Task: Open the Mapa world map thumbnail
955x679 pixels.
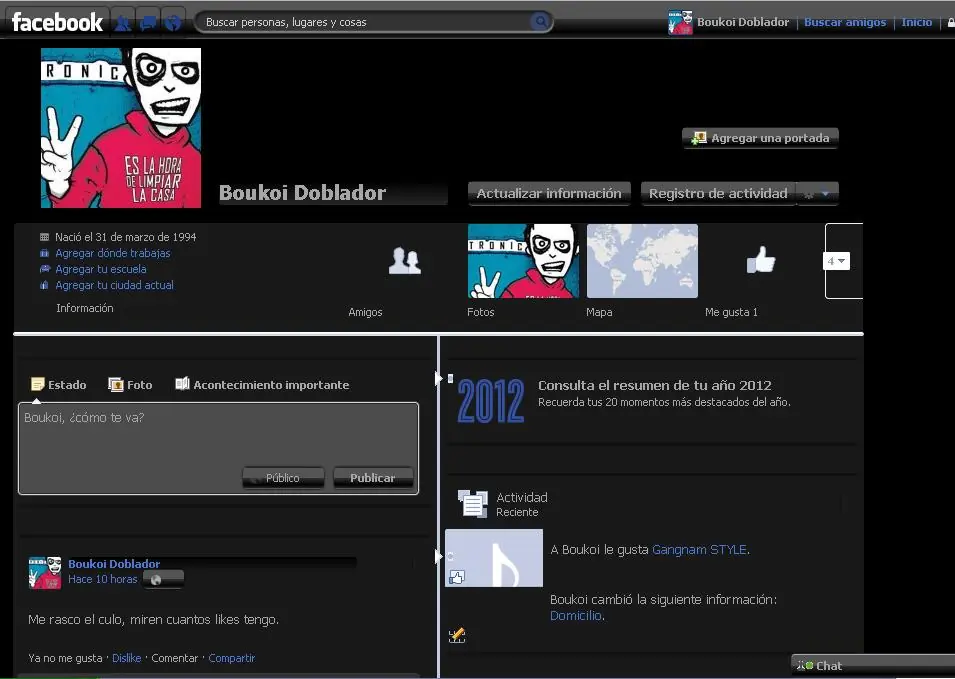Action: point(642,261)
